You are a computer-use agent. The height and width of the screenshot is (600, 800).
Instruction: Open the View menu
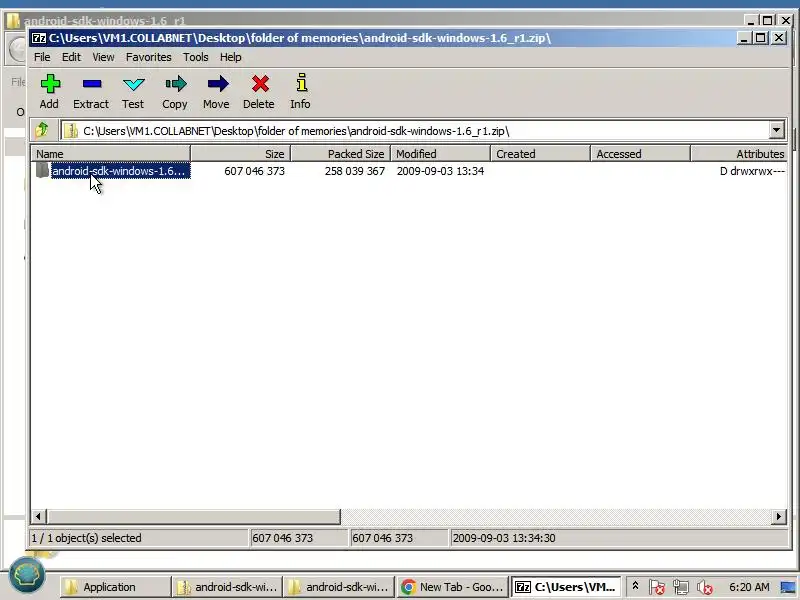103,57
